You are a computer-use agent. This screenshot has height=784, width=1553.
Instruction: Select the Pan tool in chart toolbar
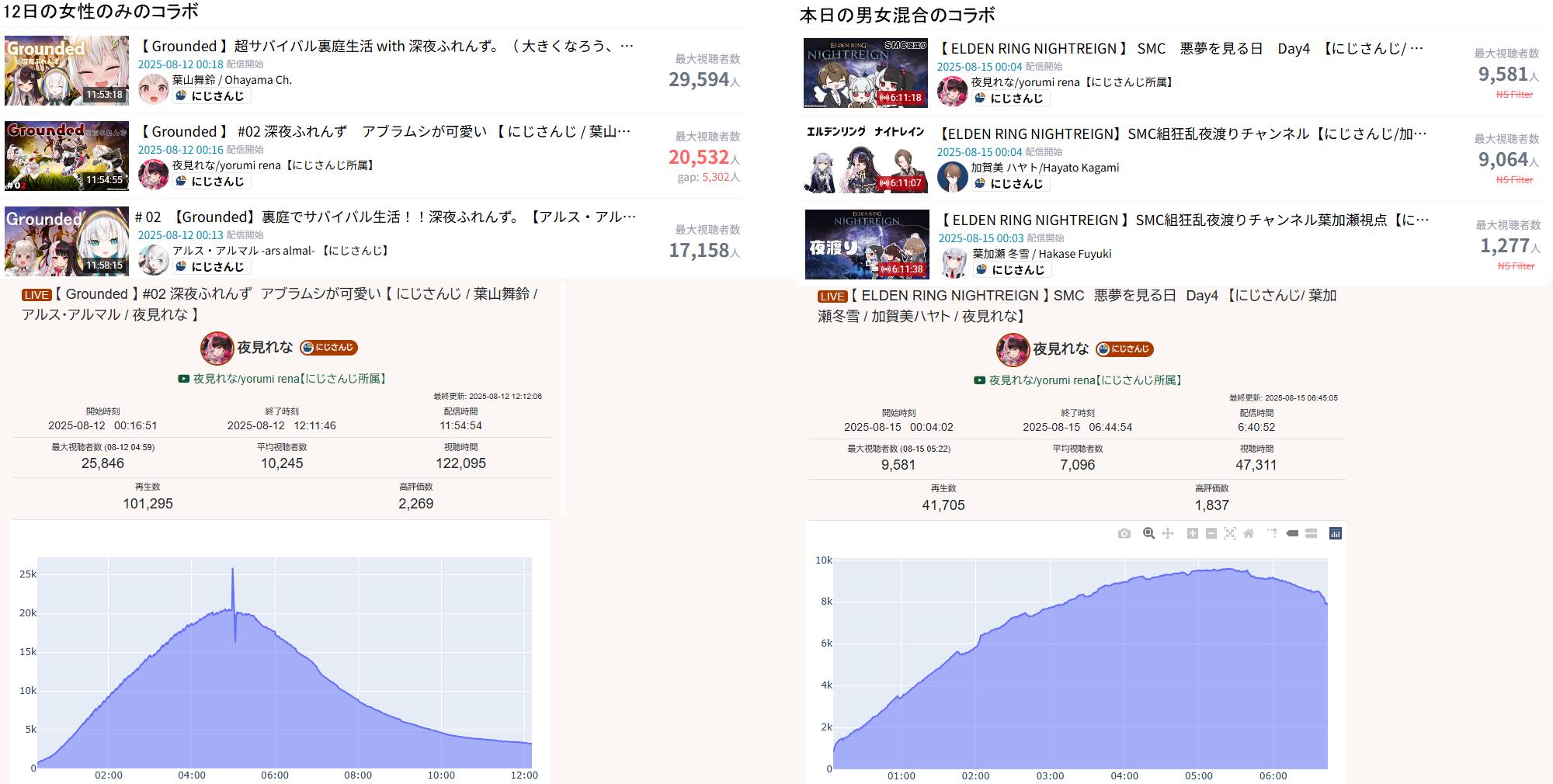1168,533
